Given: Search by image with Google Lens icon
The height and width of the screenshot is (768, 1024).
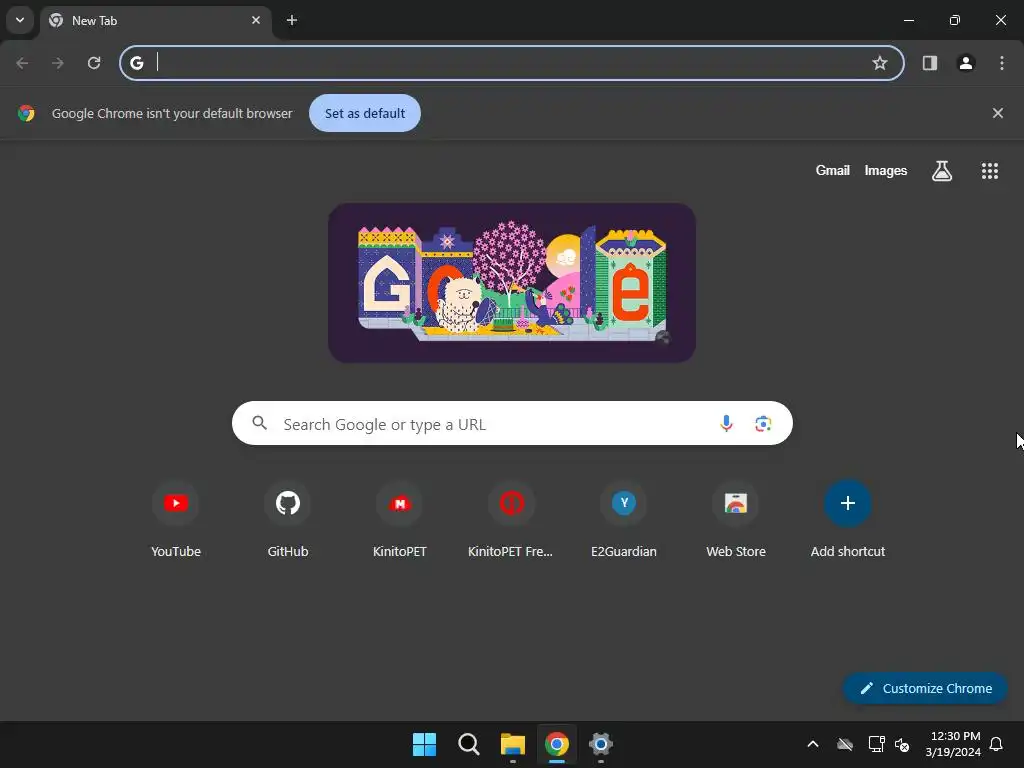Looking at the screenshot, I should coord(763,424).
